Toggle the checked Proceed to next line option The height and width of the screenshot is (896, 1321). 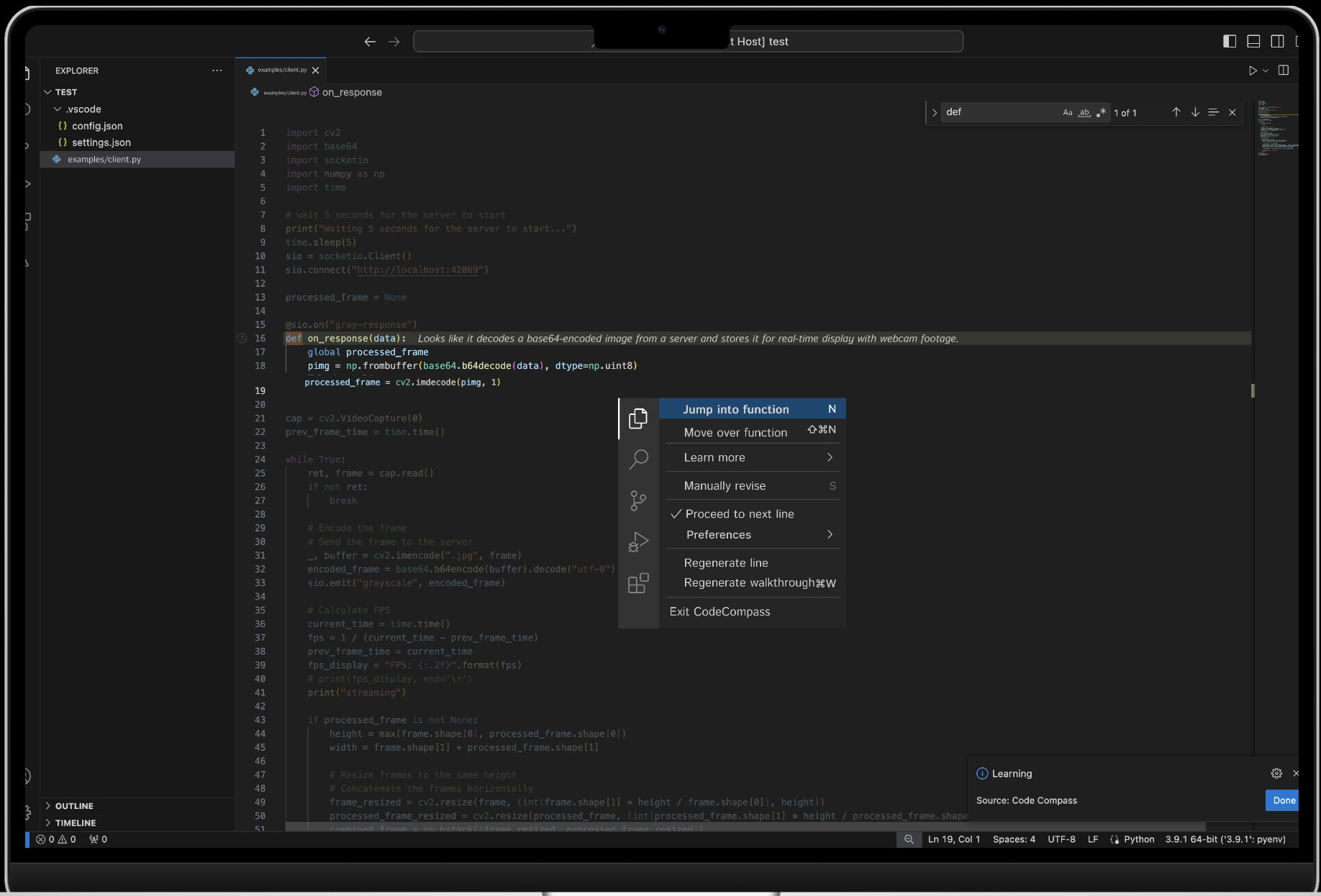click(740, 514)
